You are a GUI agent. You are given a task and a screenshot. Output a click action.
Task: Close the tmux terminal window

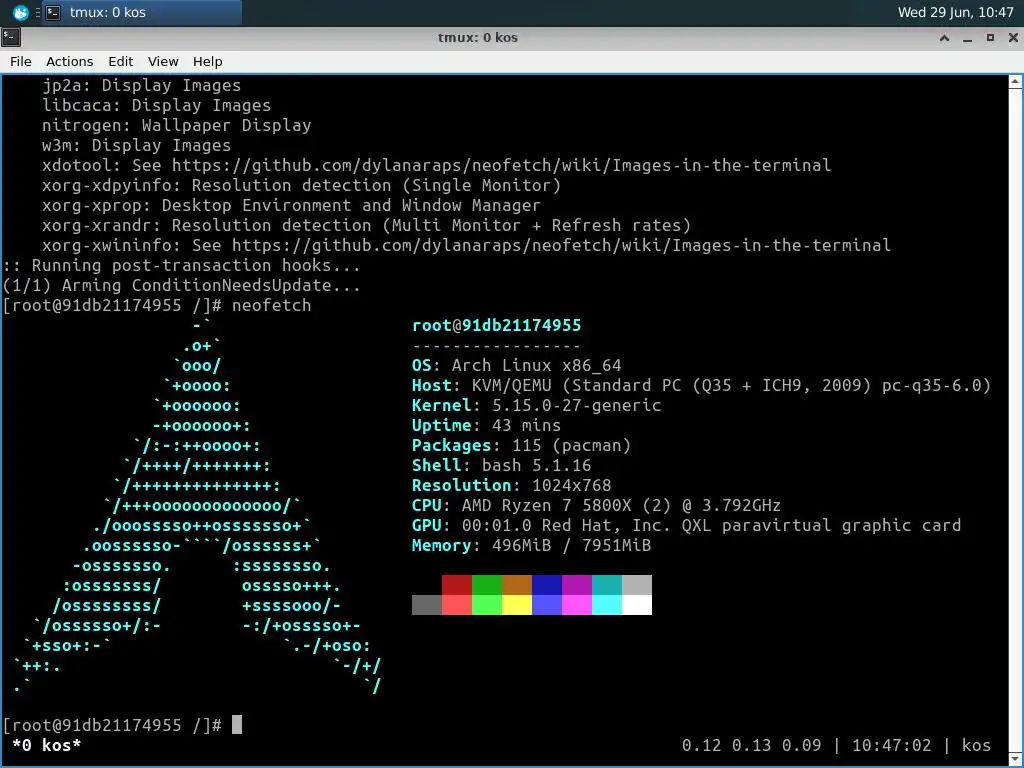[1013, 38]
